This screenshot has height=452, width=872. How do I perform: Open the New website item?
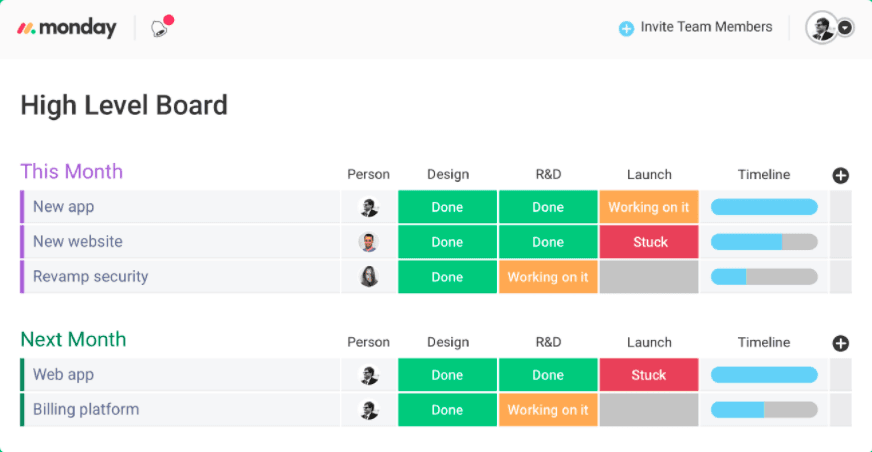(x=78, y=242)
